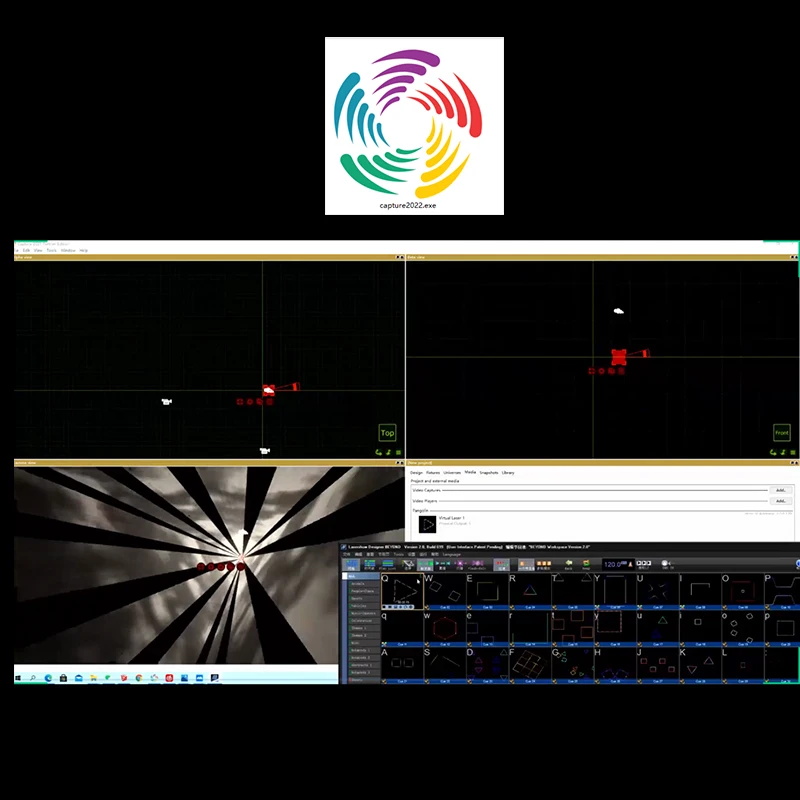Open the Edit menu in Capture
800x800 pixels.
pos(26,251)
